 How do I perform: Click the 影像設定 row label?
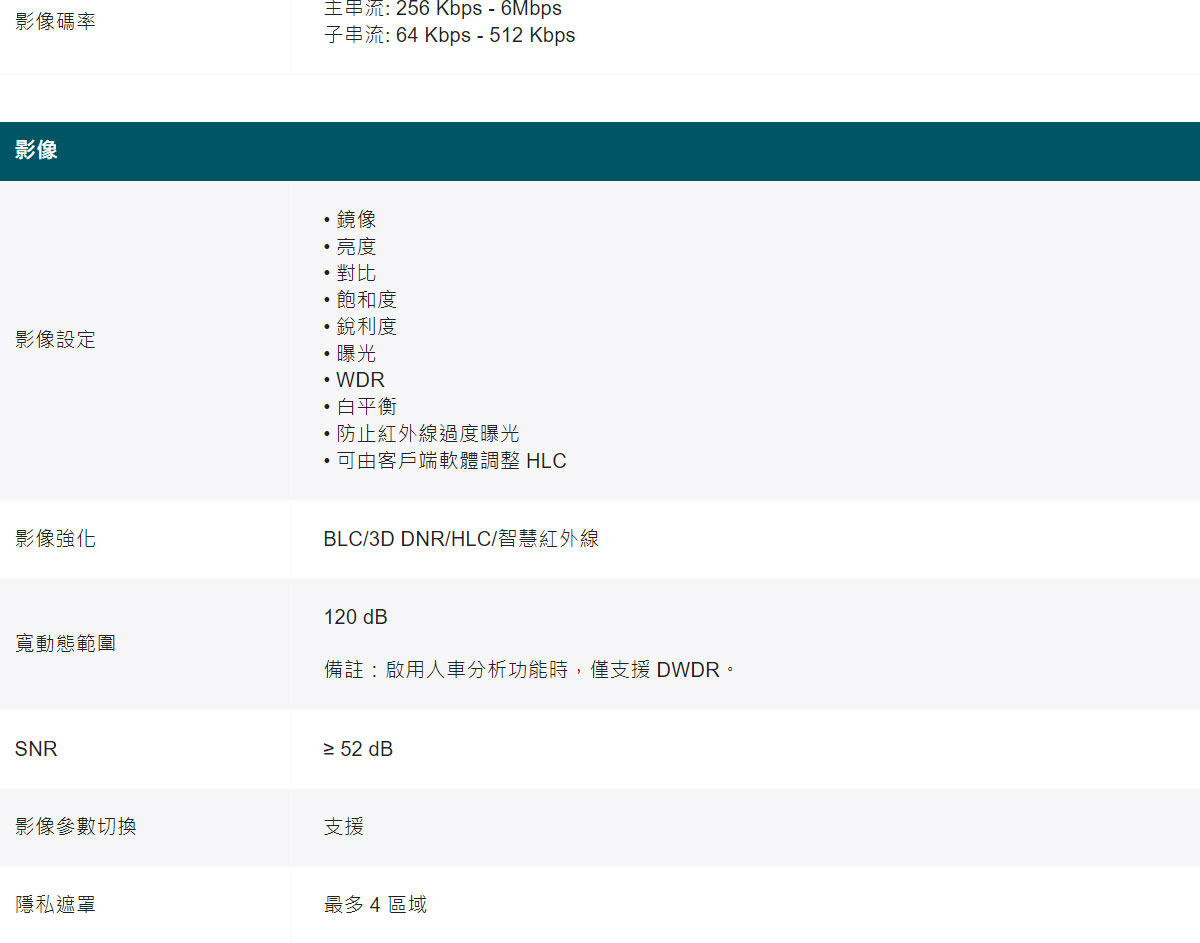tap(56, 340)
